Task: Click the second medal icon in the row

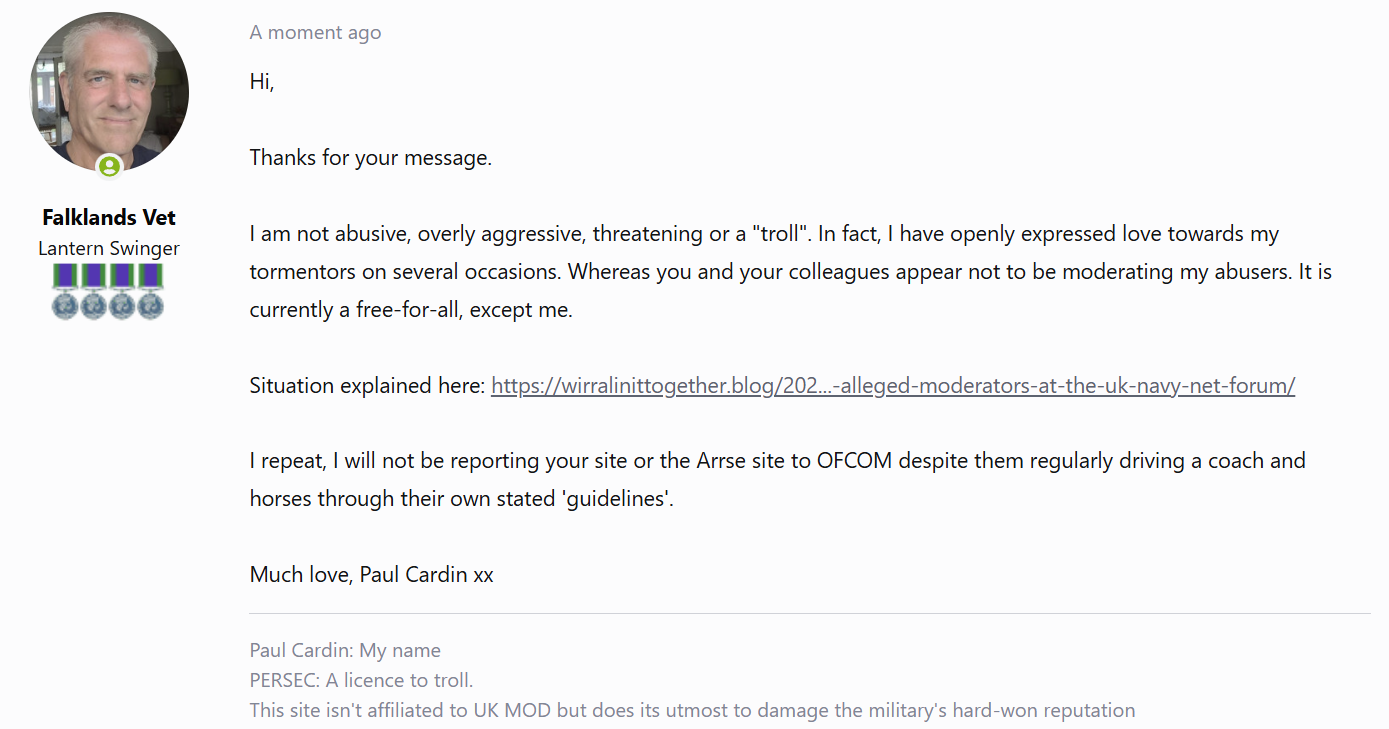Action: [94, 291]
